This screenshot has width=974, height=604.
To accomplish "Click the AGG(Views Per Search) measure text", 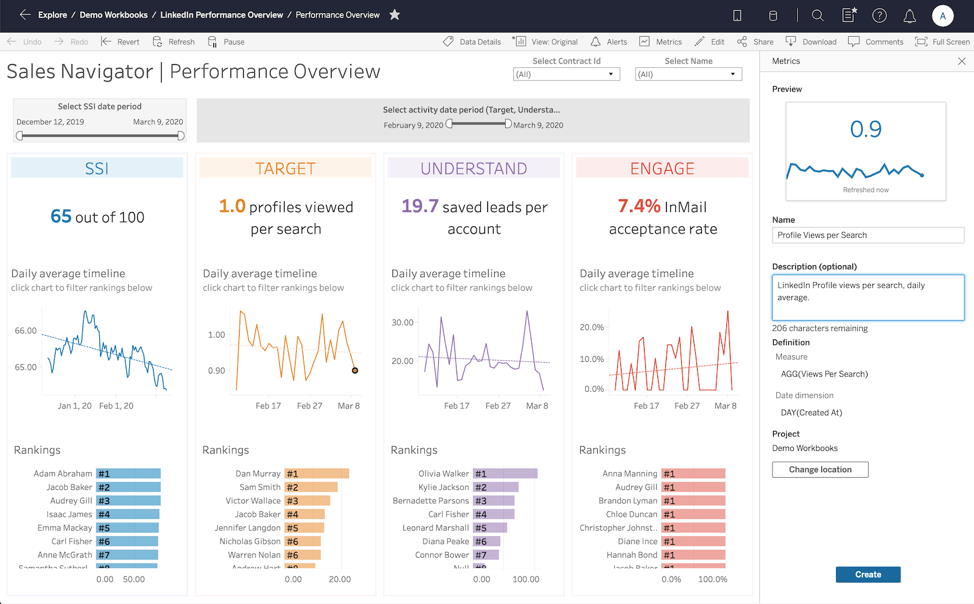I will click(824, 374).
